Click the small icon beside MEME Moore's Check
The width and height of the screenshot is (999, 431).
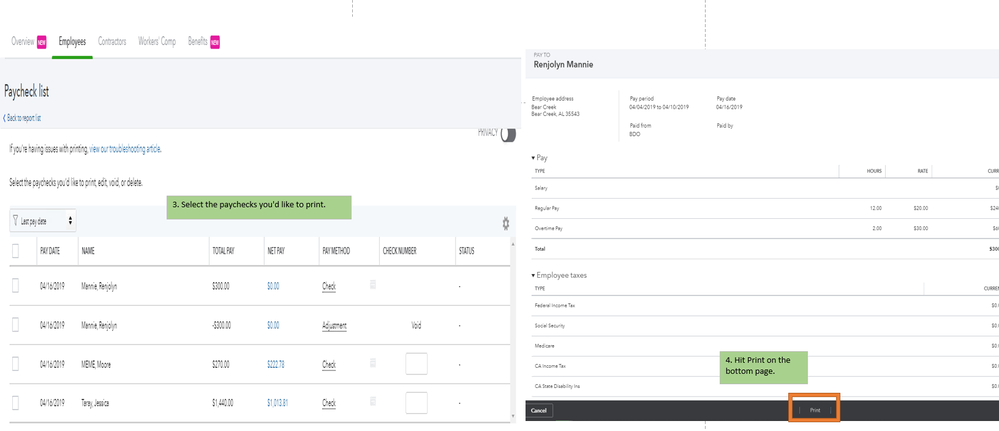pos(373,363)
